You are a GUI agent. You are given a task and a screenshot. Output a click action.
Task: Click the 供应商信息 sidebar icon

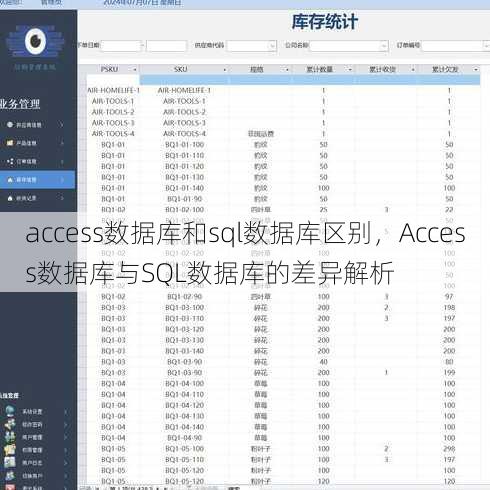(10, 125)
